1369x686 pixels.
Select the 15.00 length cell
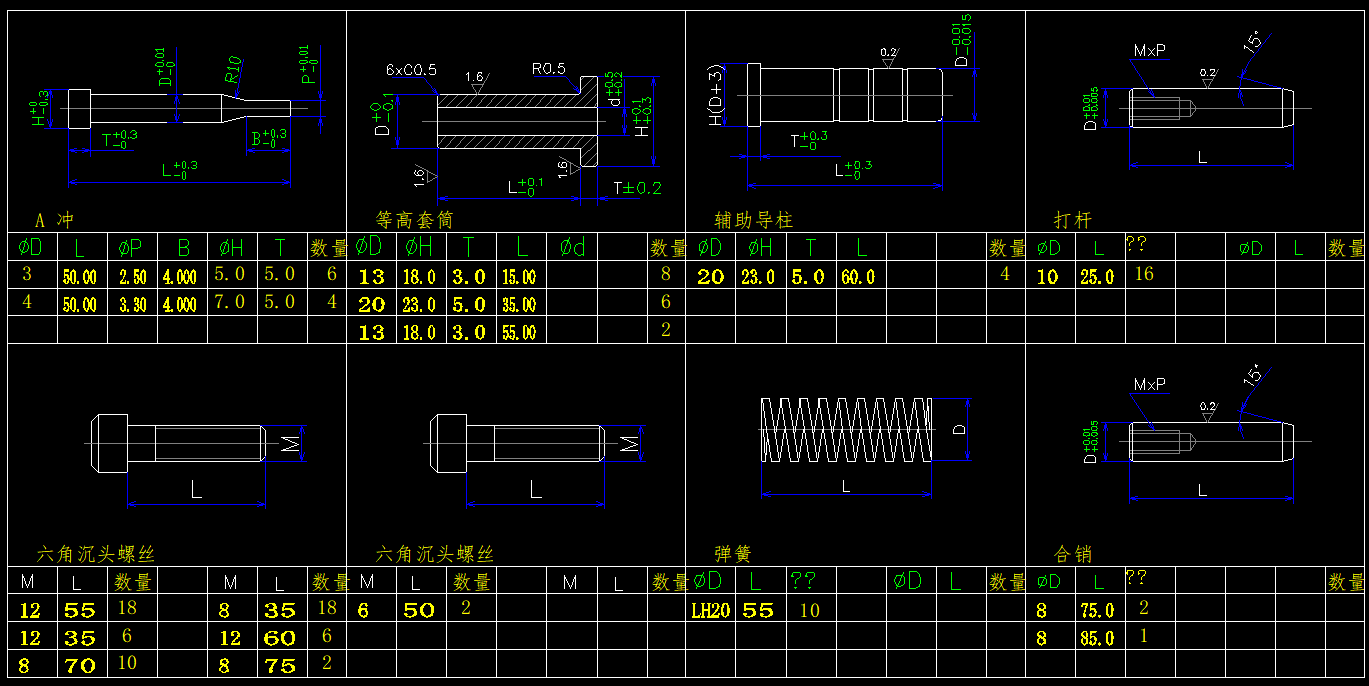click(519, 277)
